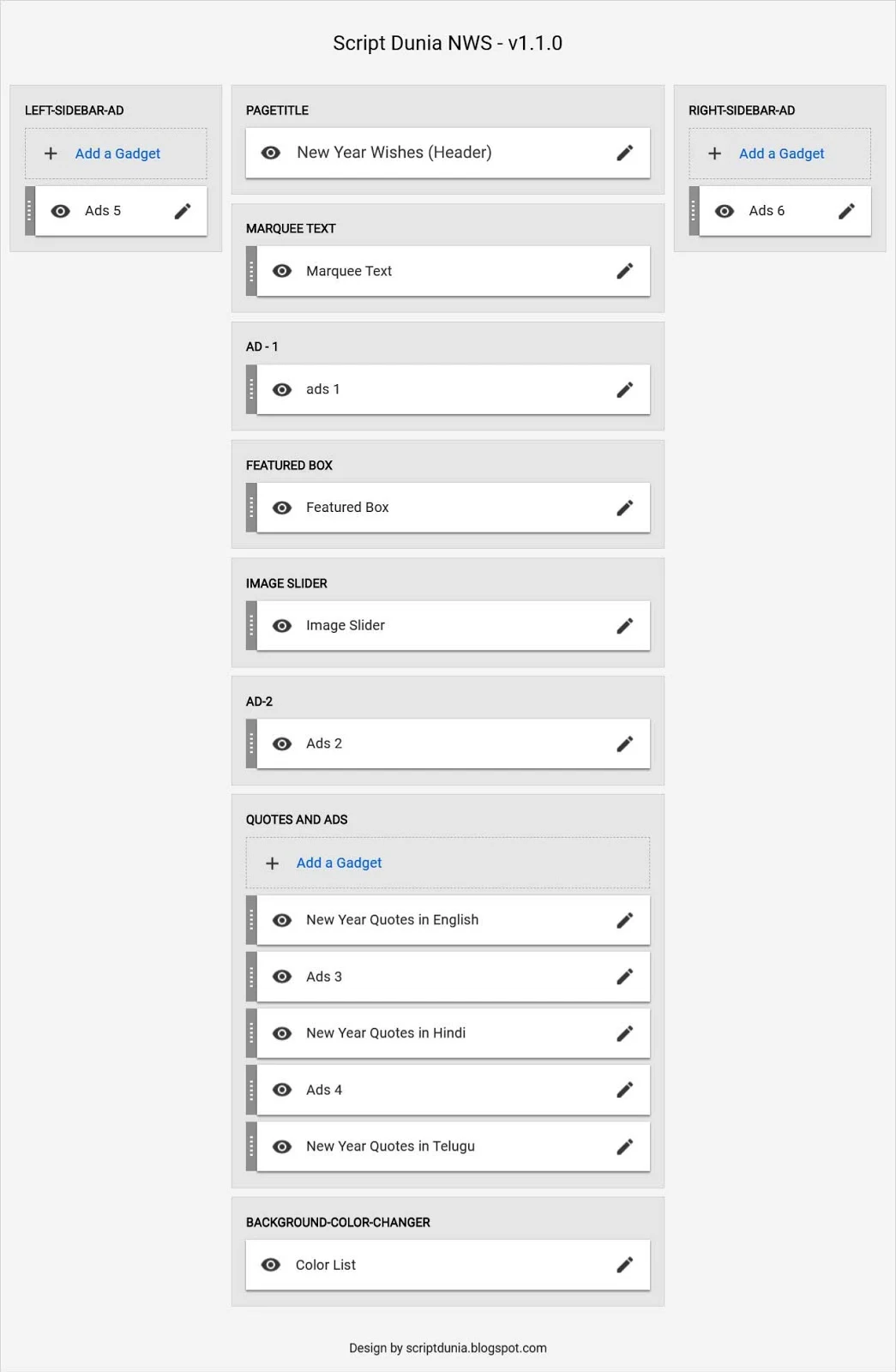Toggle visibility of the Ads 2 gadget

click(282, 743)
